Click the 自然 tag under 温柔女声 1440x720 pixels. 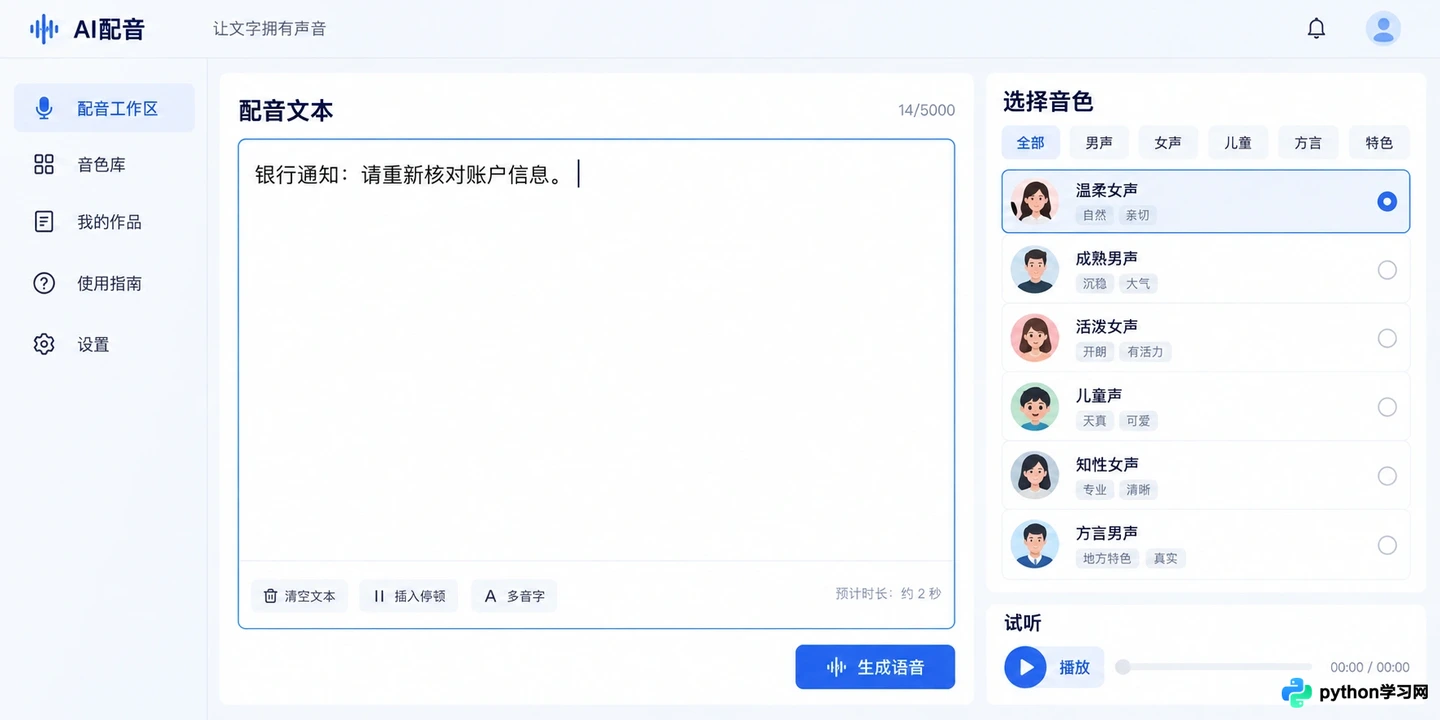click(1095, 215)
